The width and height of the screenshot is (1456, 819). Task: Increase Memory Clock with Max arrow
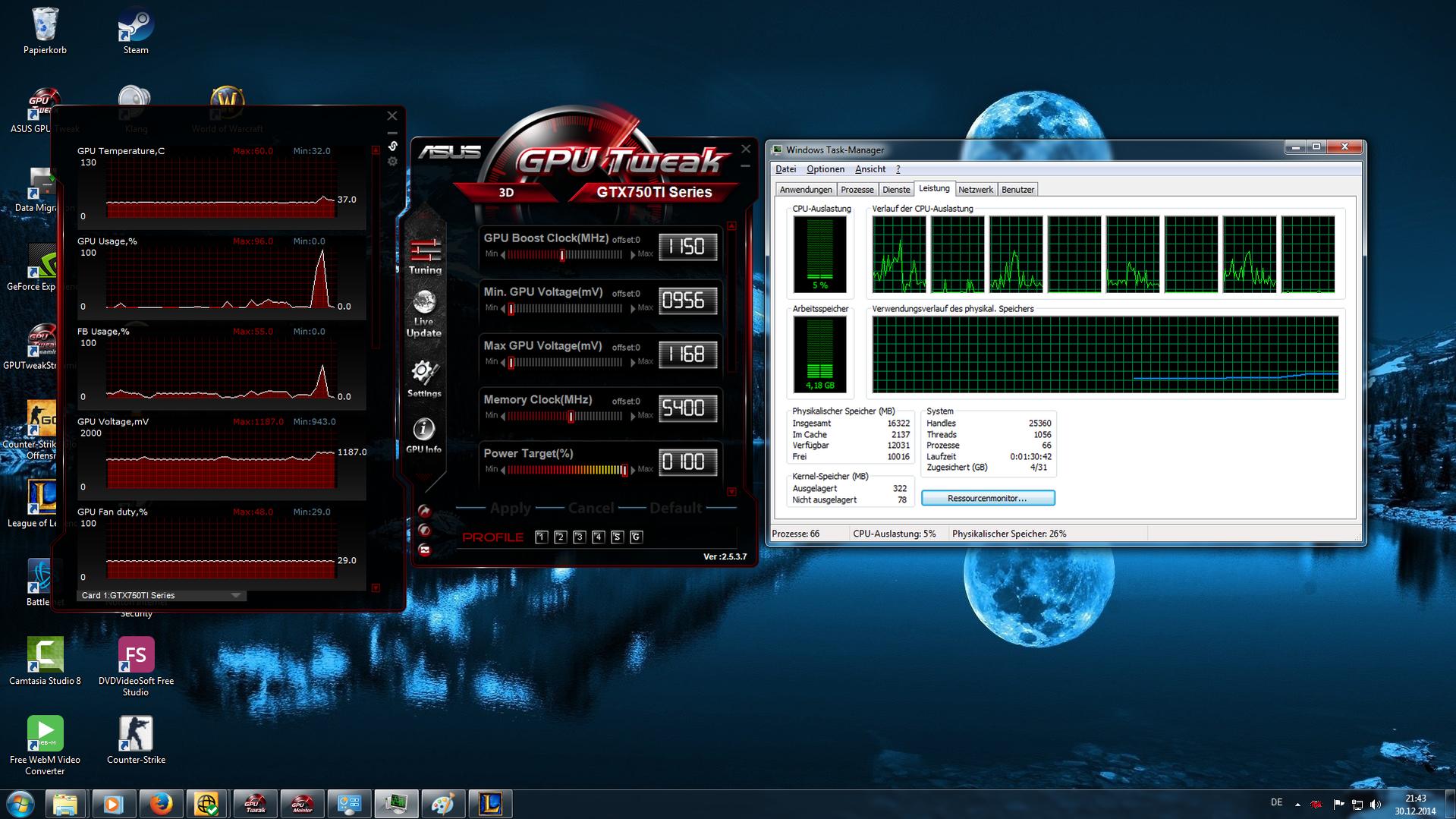coord(633,416)
